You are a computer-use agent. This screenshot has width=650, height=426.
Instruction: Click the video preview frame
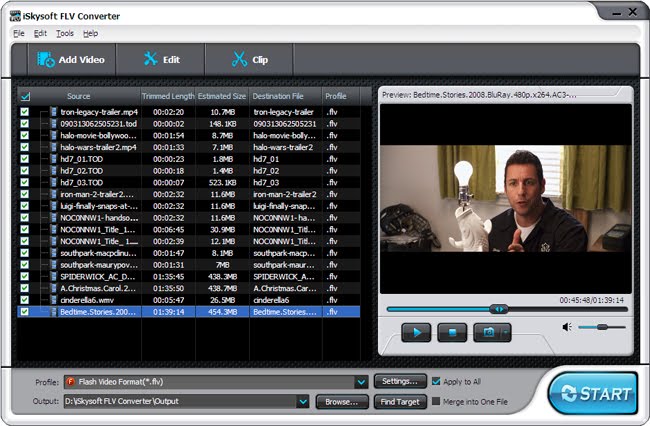point(506,199)
